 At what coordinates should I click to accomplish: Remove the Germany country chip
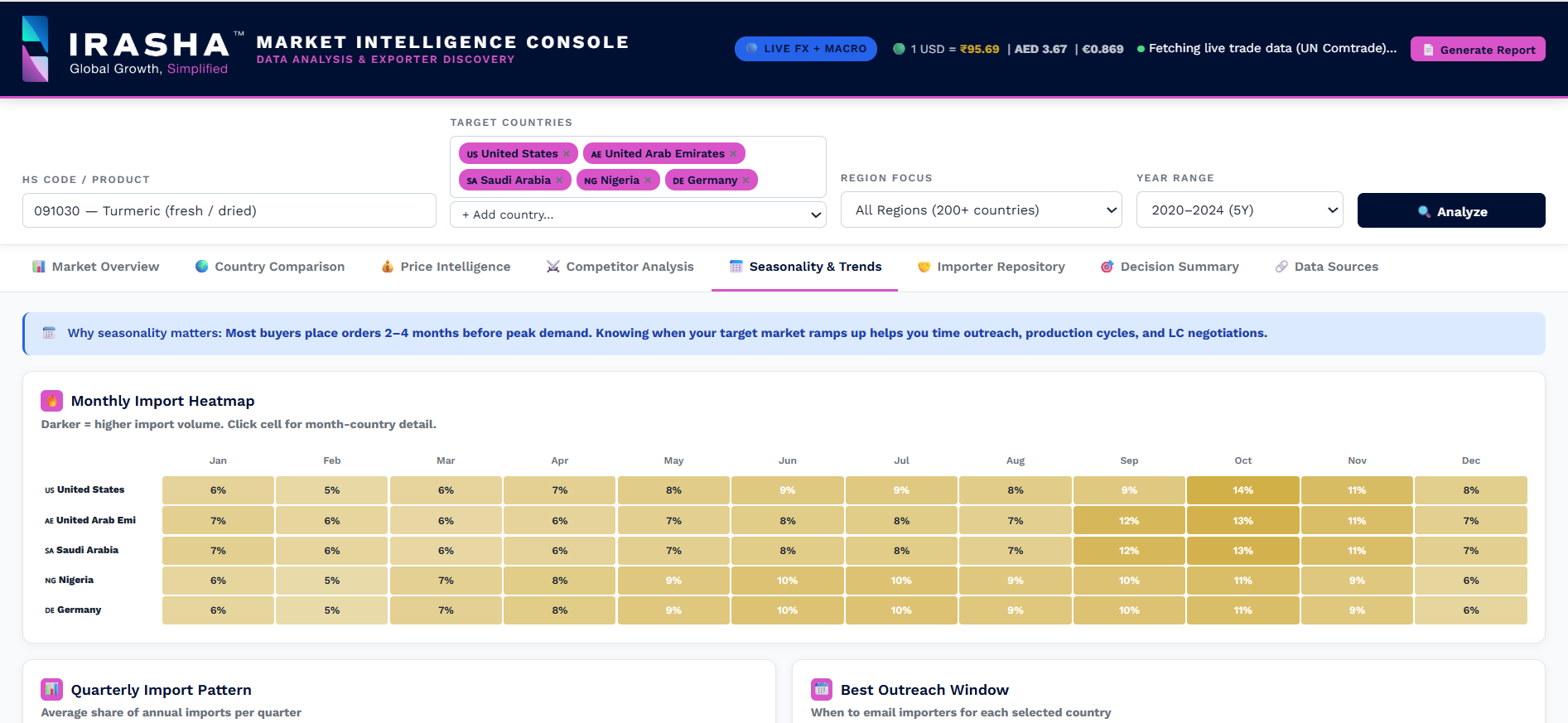point(745,181)
